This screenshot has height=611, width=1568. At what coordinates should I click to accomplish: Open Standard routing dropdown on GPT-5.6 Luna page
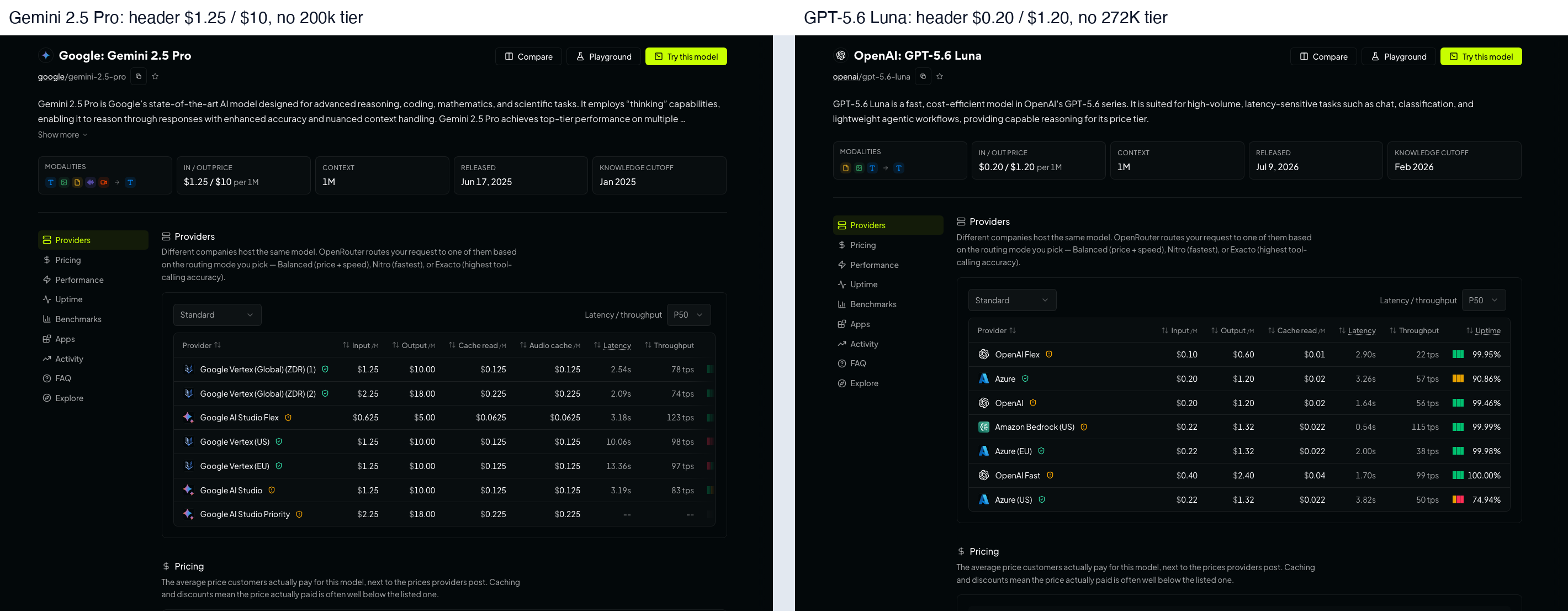tap(1012, 301)
